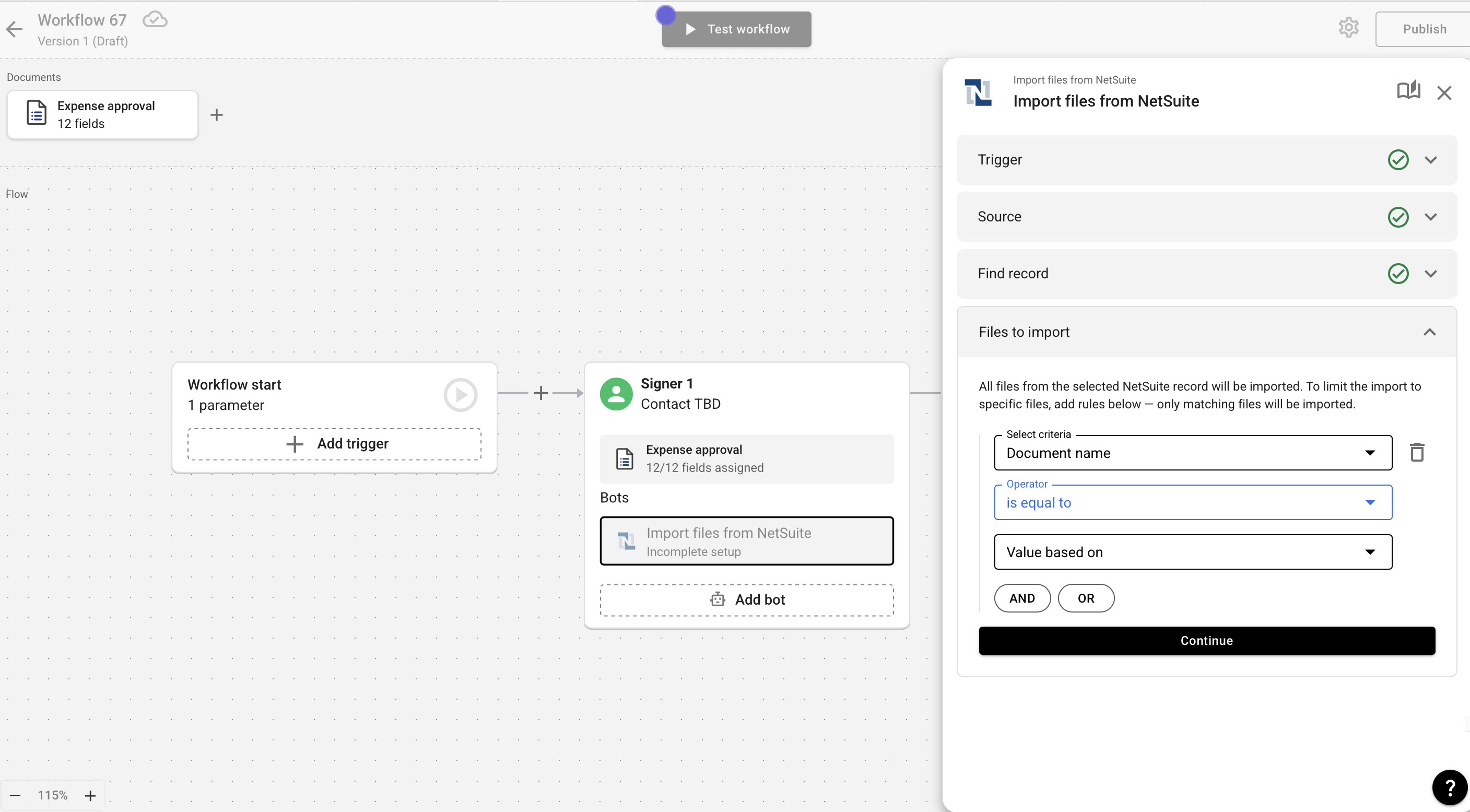Click the AND condition button
This screenshot has height=812, width=1470.
(x=1022, y=598)
